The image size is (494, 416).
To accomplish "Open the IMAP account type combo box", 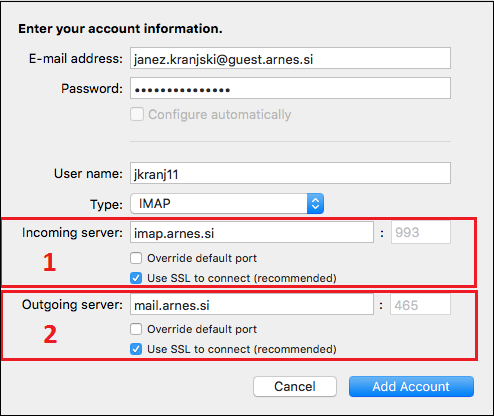I will (x=227, y=203).
